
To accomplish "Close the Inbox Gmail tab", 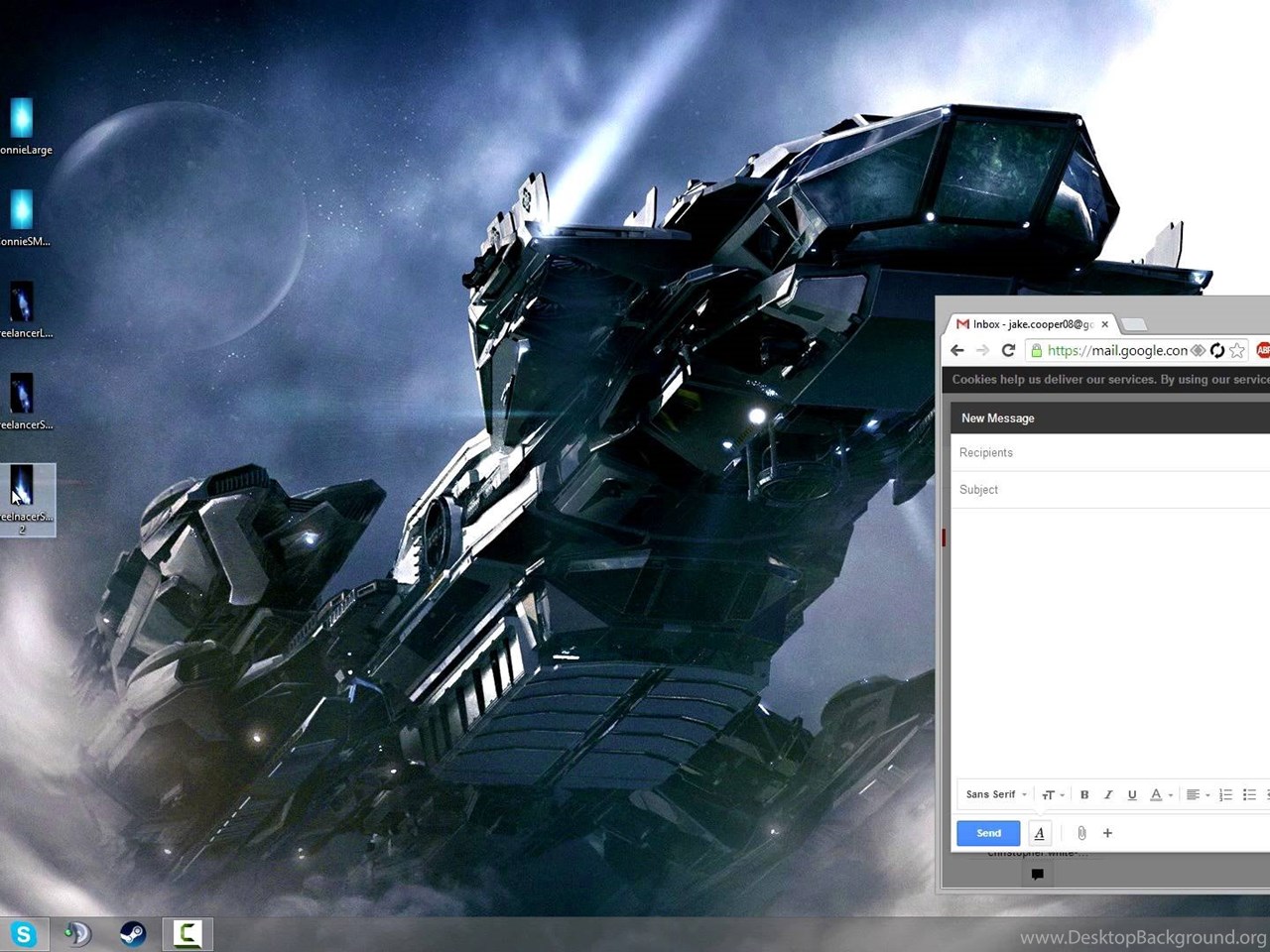I will [x=1104, y=324].
